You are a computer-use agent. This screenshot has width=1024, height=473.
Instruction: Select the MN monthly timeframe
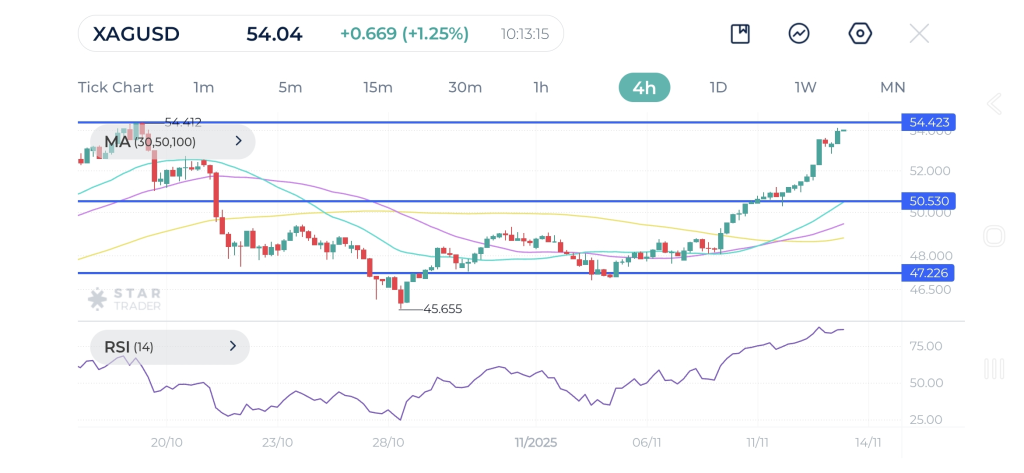coord(892,87)
